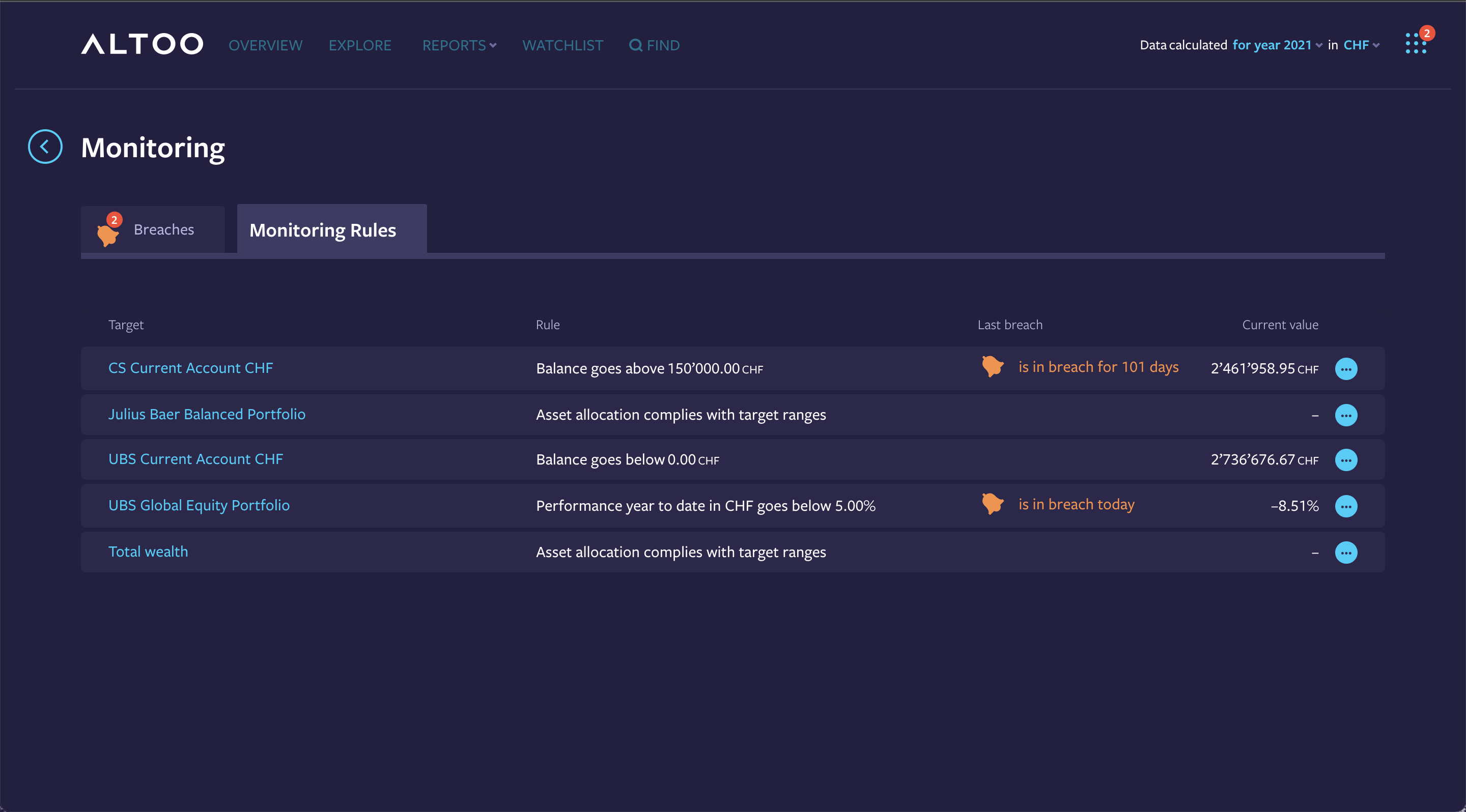Screen dimensions: 1466x812
Task: Open Julius Baer Balanced Portfolio link
Action: pyautogui.click(x=207, y=414)
